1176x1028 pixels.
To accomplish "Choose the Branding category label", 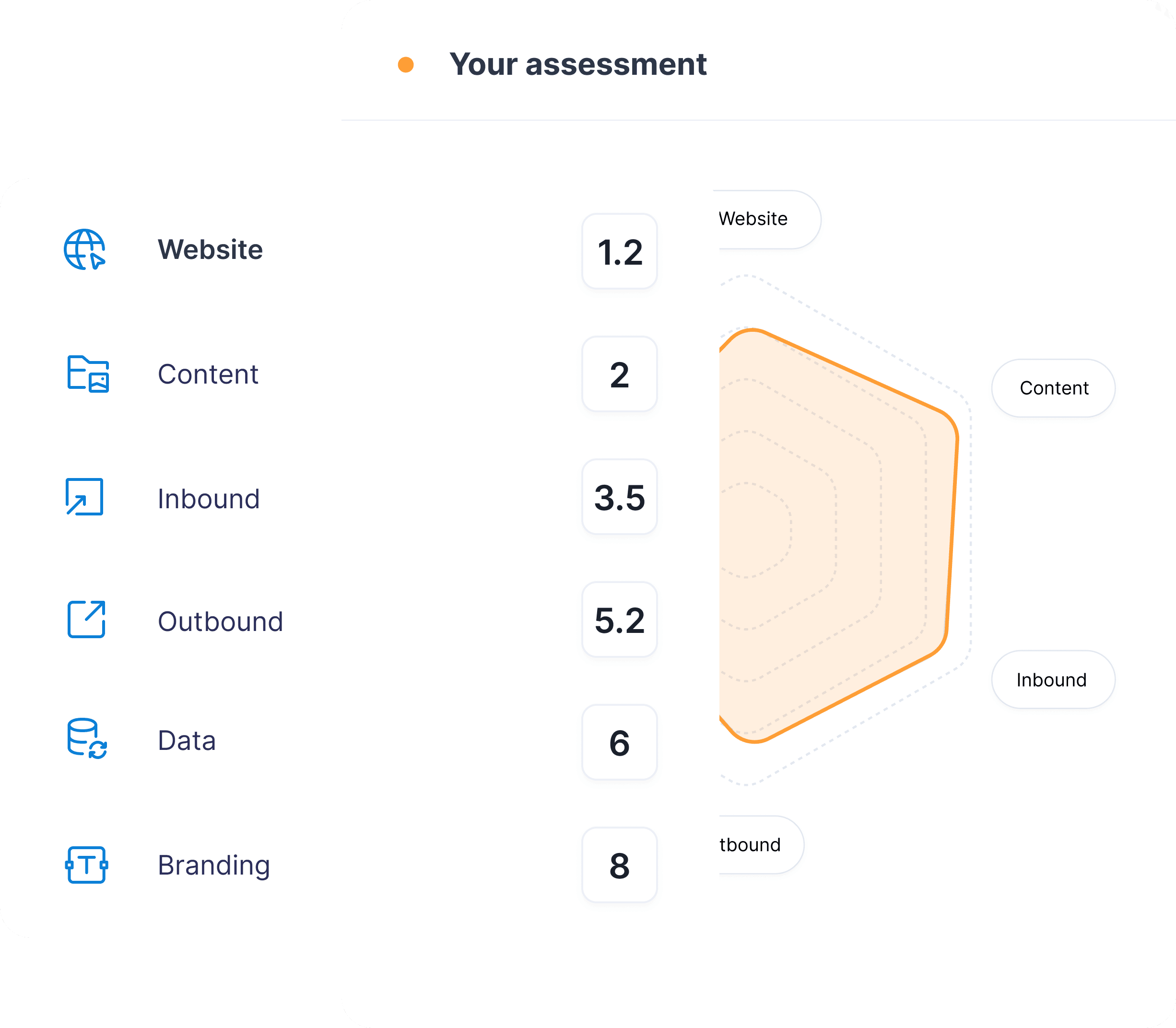I will pyautogui.click(x=213, y=865).
